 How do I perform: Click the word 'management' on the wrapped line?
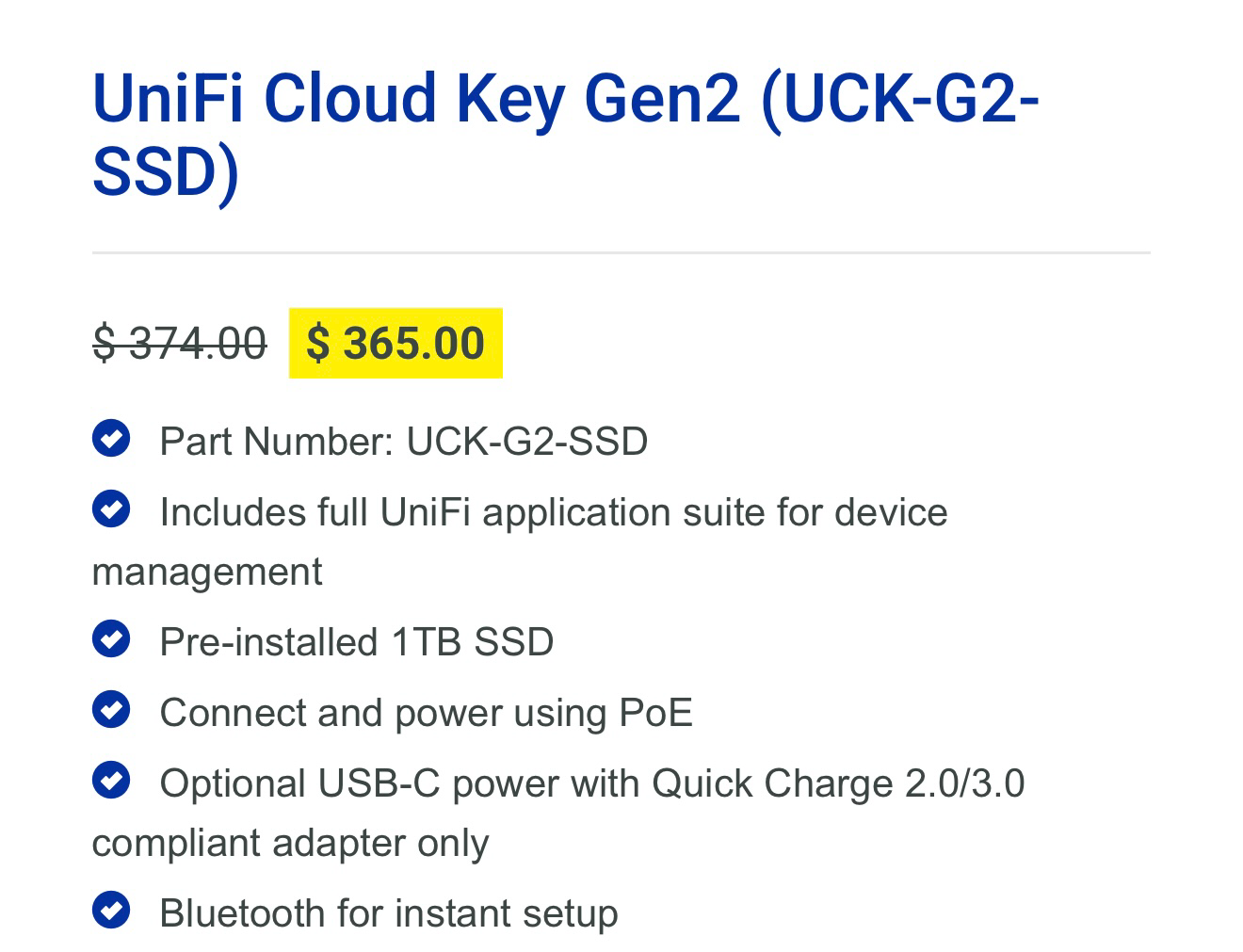point(207,572)
